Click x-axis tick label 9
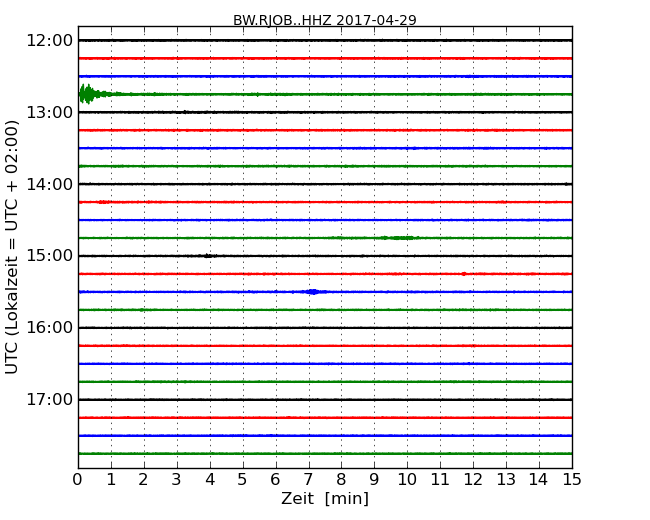Screen dimensions: 650x520 tap(374, 480)
